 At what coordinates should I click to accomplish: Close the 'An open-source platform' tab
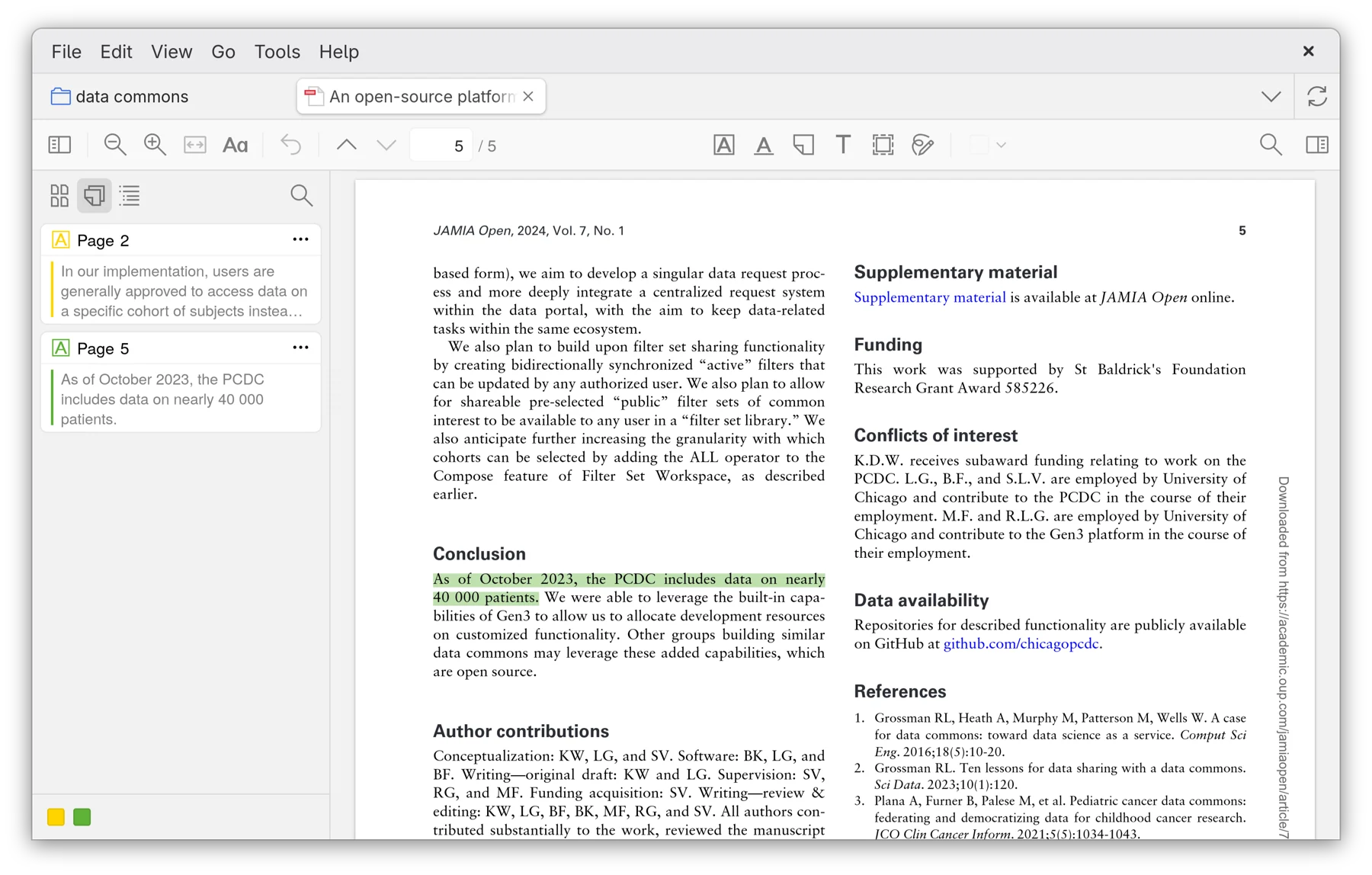coord(528,97)
